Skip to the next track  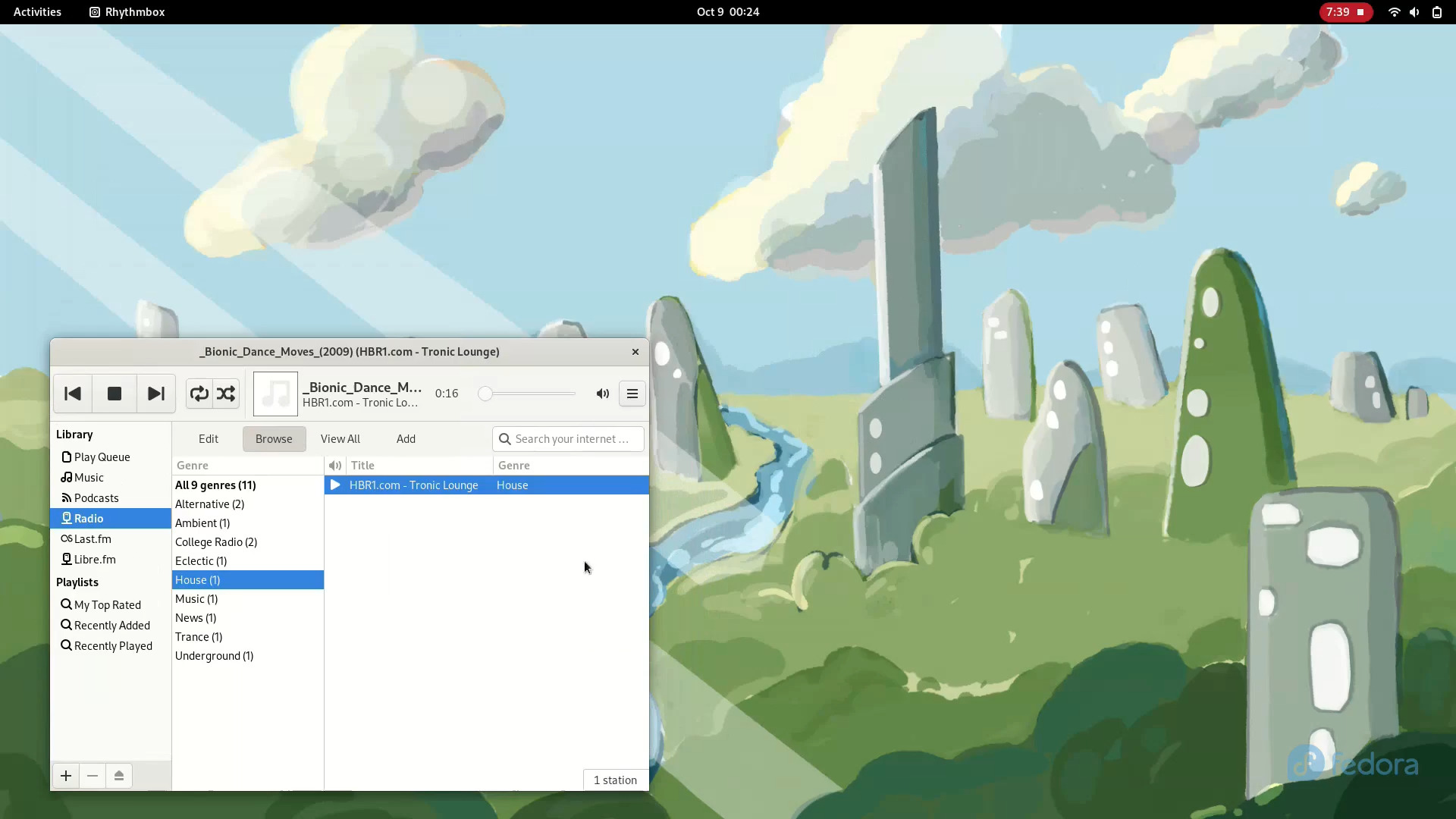[x=155, y=394]
